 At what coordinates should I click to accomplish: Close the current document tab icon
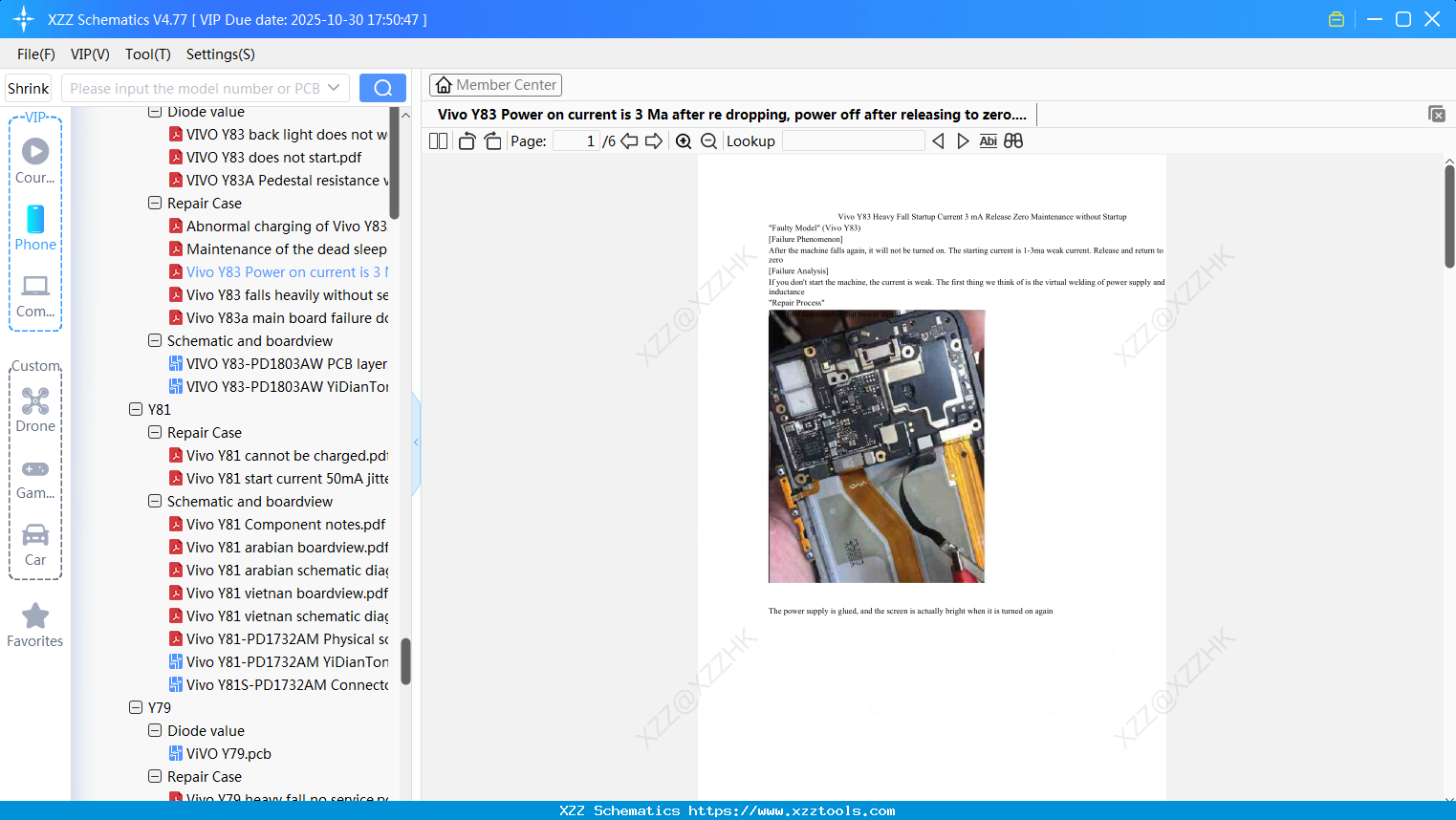(x=1437, y=114)
